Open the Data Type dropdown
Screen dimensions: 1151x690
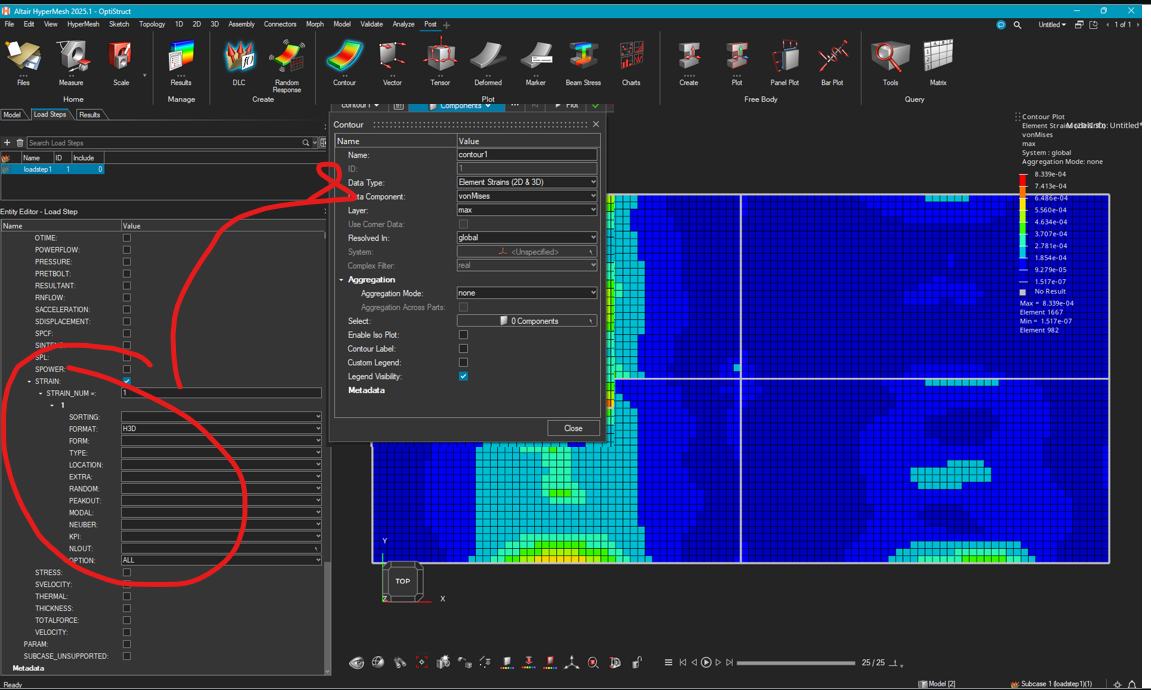(526, 182)
